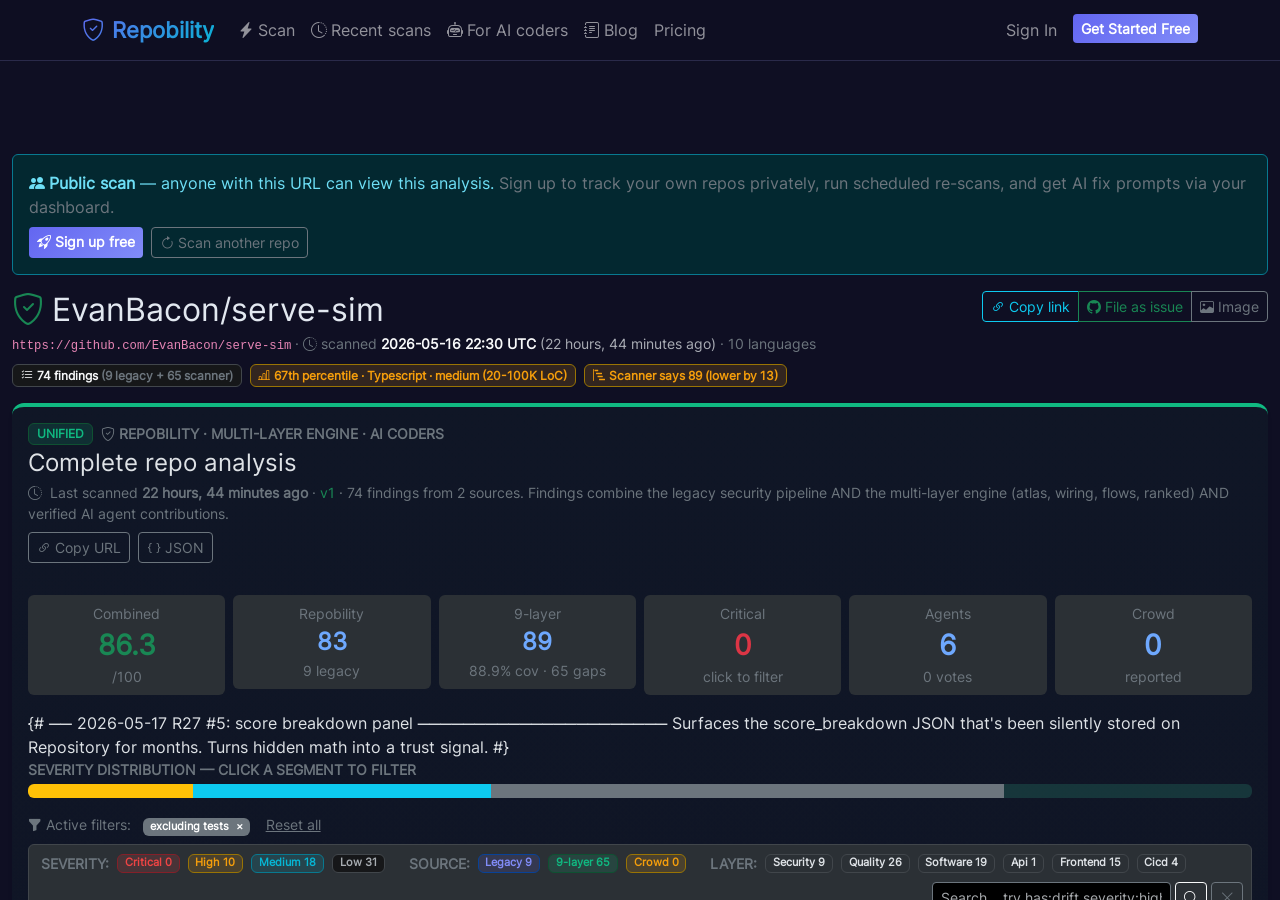
Task: Click the Get Started Free button
Action: 1135,29
